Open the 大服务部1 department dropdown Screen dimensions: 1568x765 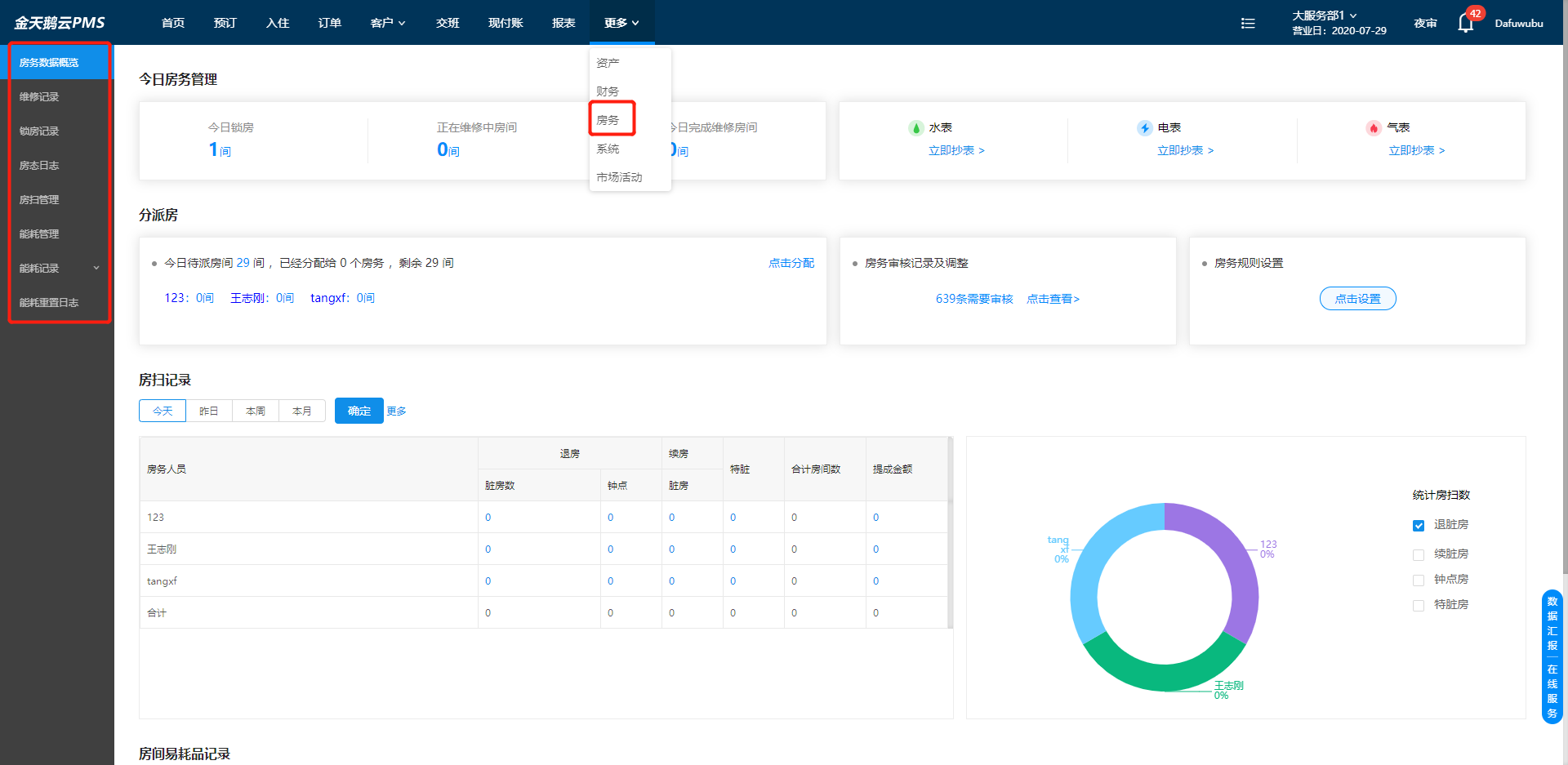(1325, 16)
